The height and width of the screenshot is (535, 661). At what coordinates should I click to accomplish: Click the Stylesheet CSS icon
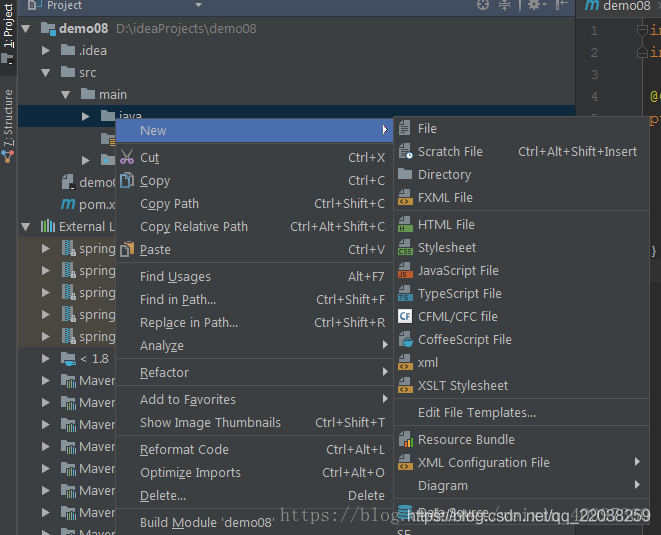pos(405,247)
